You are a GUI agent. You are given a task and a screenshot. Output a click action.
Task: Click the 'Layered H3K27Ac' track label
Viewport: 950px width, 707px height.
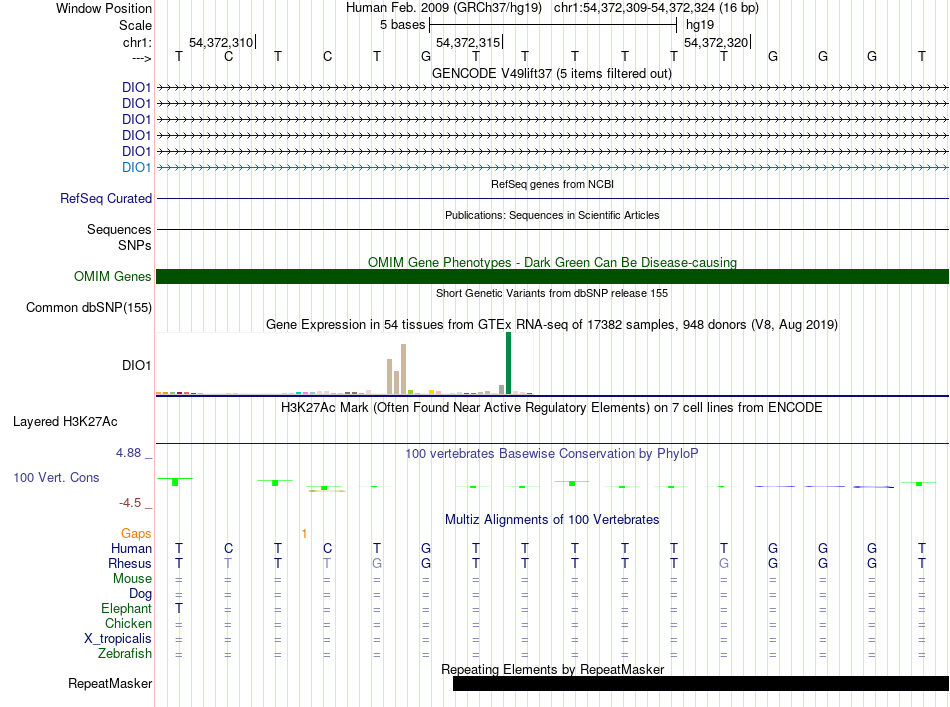click(65, 422)
